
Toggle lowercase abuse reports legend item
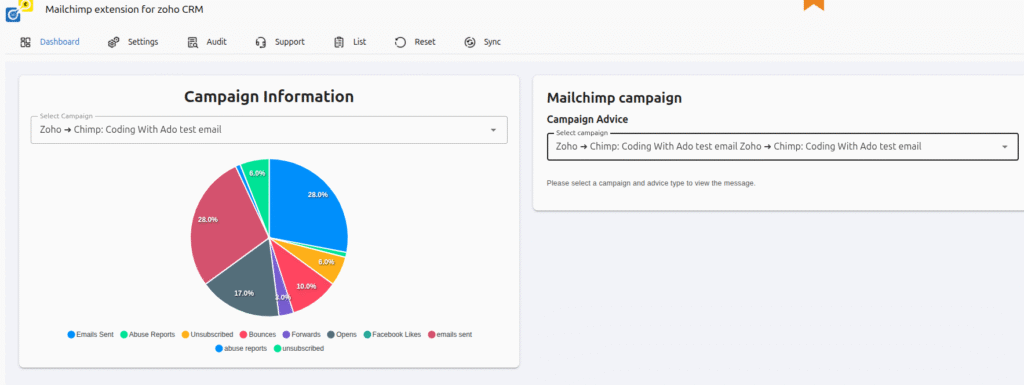coord(240,348)
